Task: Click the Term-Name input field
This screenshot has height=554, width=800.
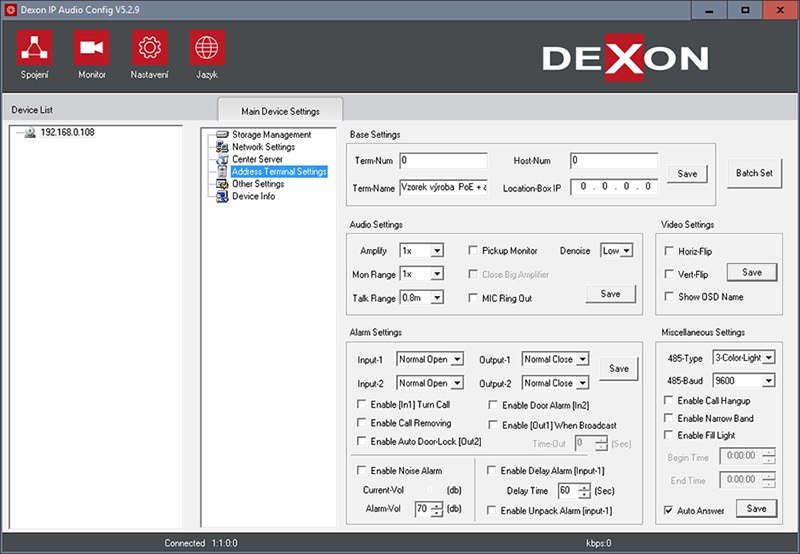Action: pos(442,186)
